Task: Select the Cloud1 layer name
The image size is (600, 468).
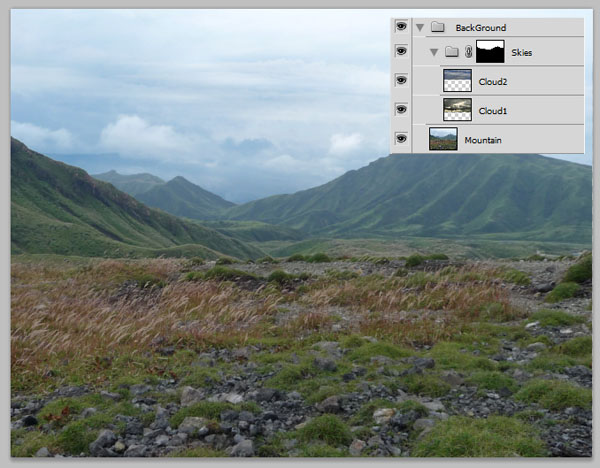Action: point(492,111)
